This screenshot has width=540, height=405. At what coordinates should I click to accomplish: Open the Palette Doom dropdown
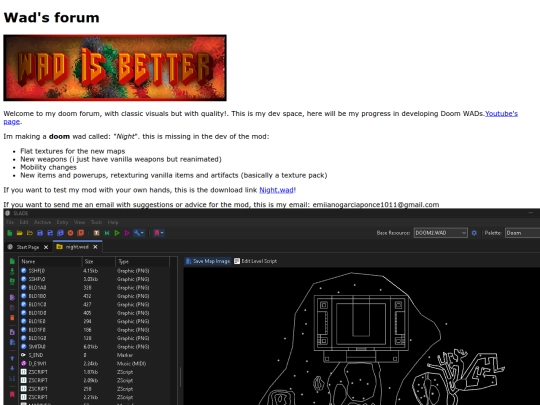click(x=522, y=233)
